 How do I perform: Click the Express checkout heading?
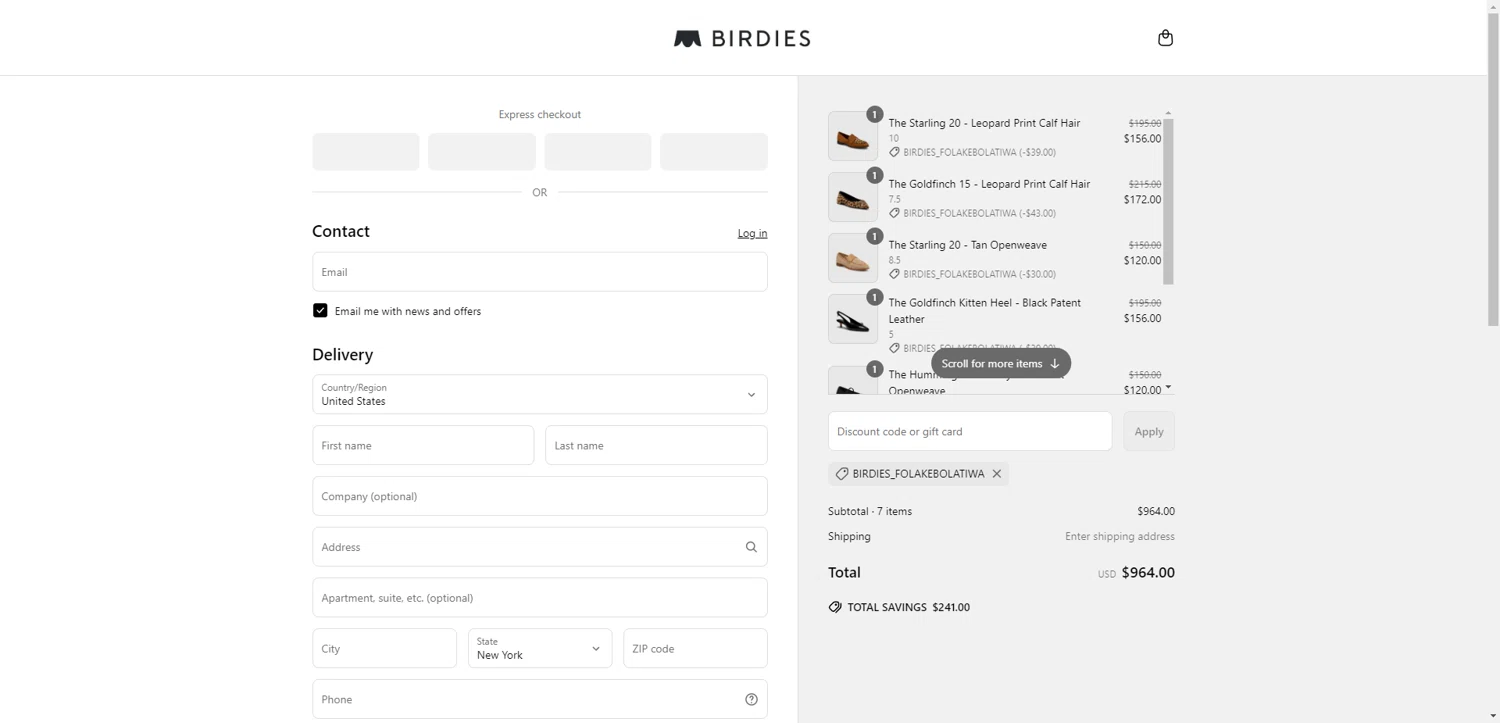click(x=540, y=115)
